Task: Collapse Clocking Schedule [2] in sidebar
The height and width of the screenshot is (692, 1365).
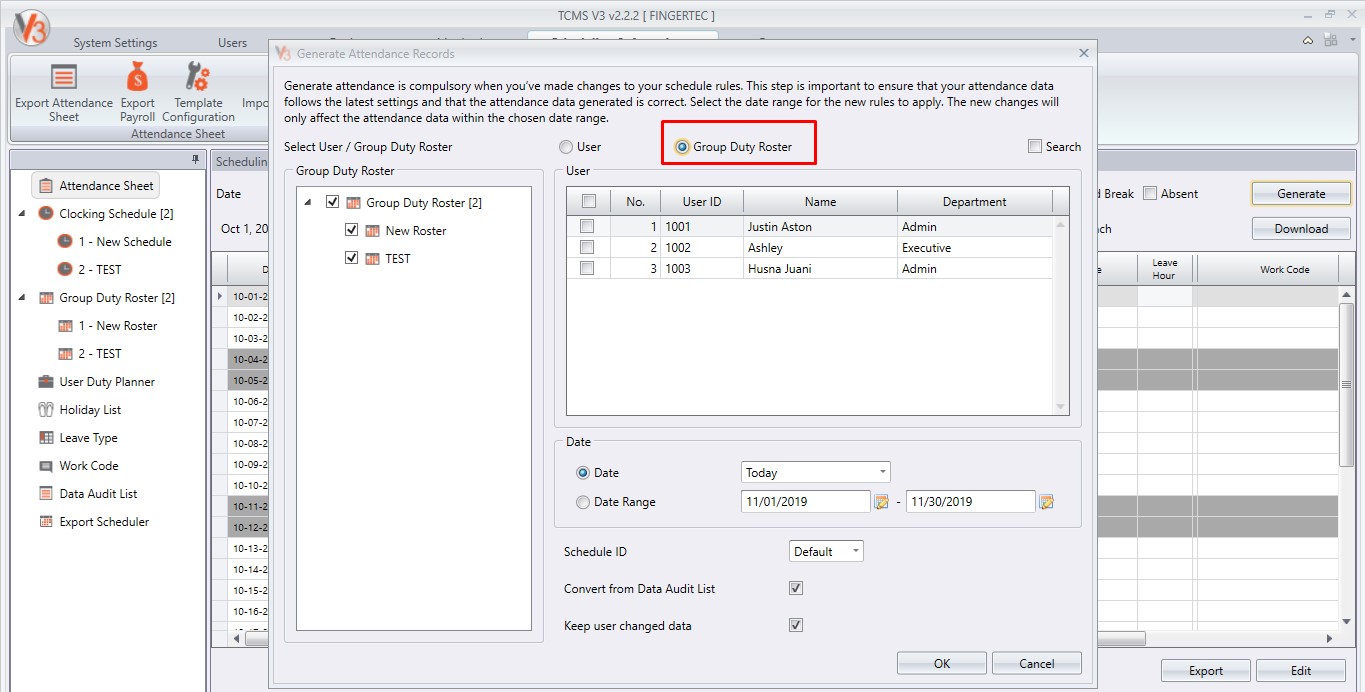Action: tap(22, 214)
